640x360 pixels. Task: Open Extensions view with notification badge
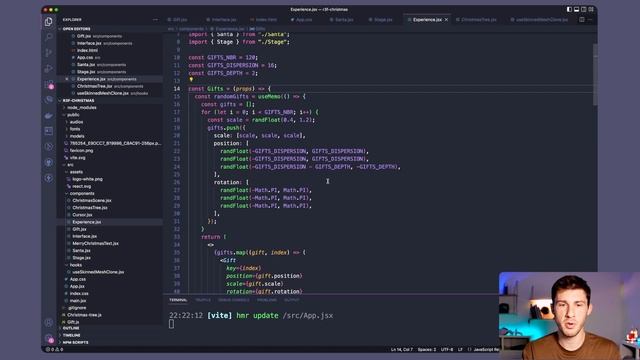click(x=49, y=84)
